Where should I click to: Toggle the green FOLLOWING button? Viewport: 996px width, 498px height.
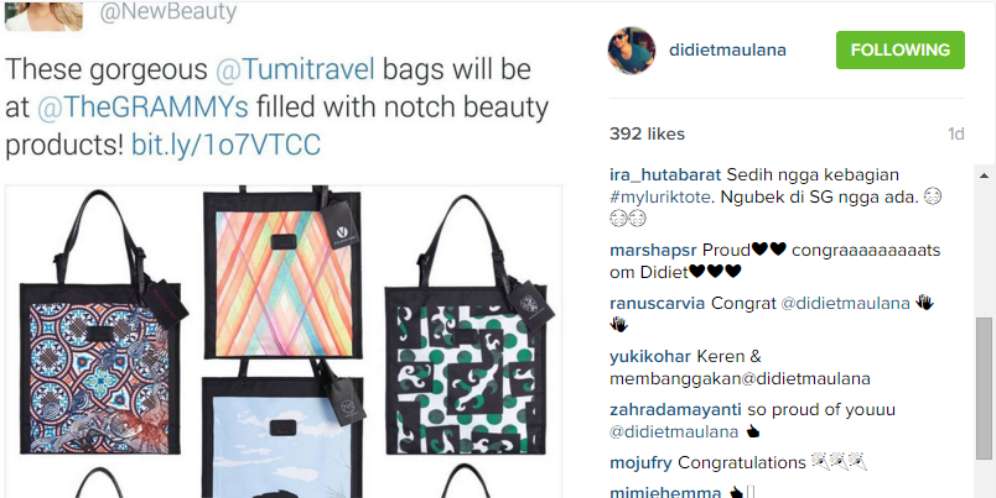click(900, 50)
